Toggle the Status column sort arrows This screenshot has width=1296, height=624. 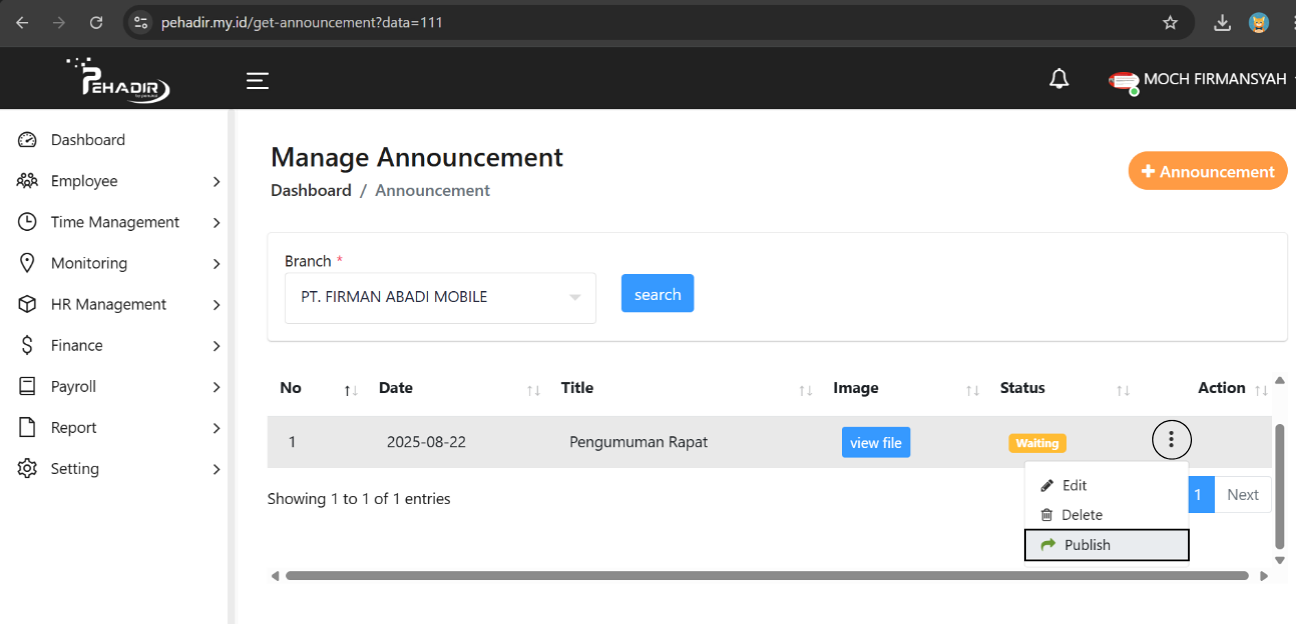click(x=1122, y=391)
